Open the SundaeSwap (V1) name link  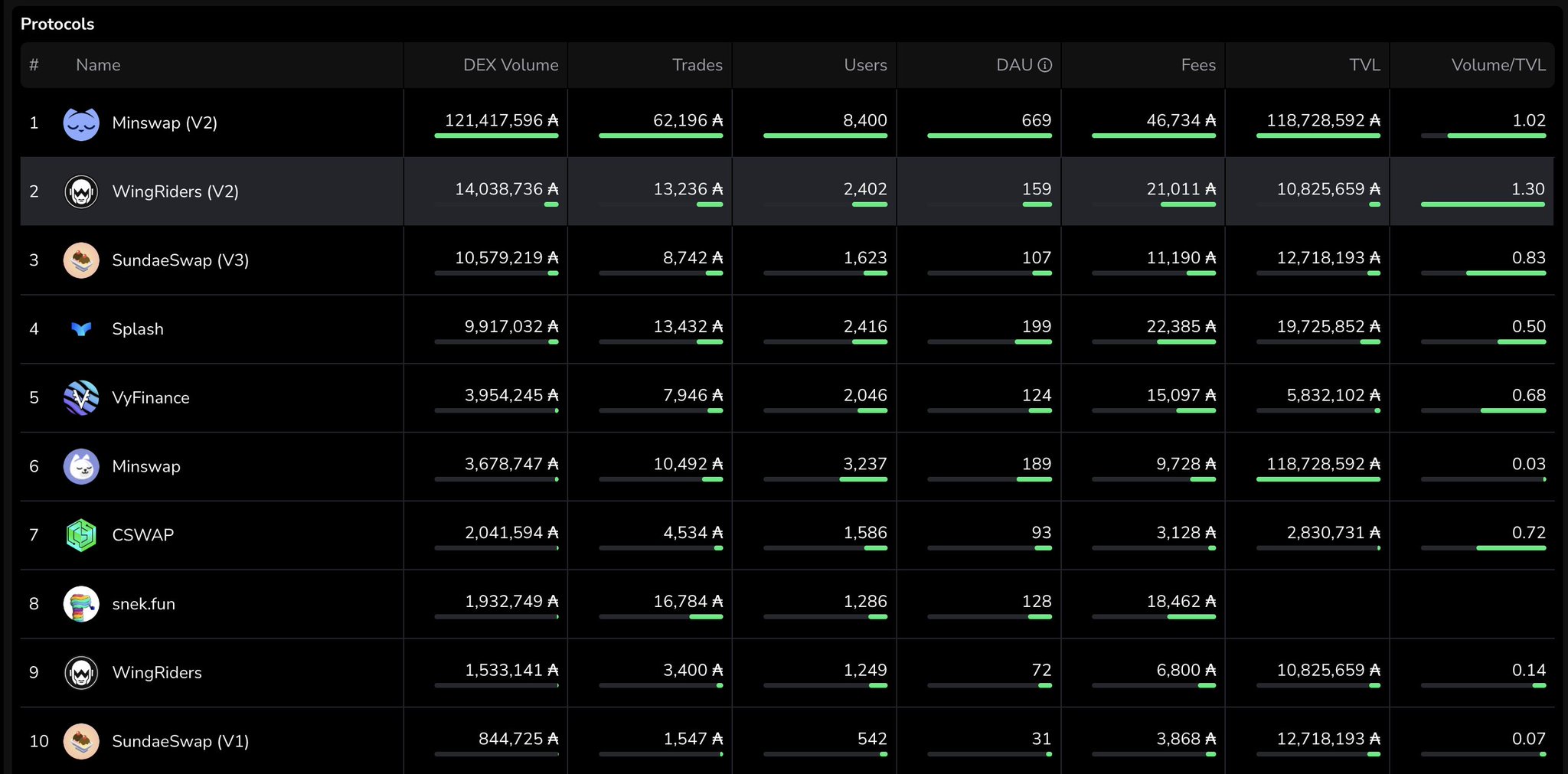point(181,741)
